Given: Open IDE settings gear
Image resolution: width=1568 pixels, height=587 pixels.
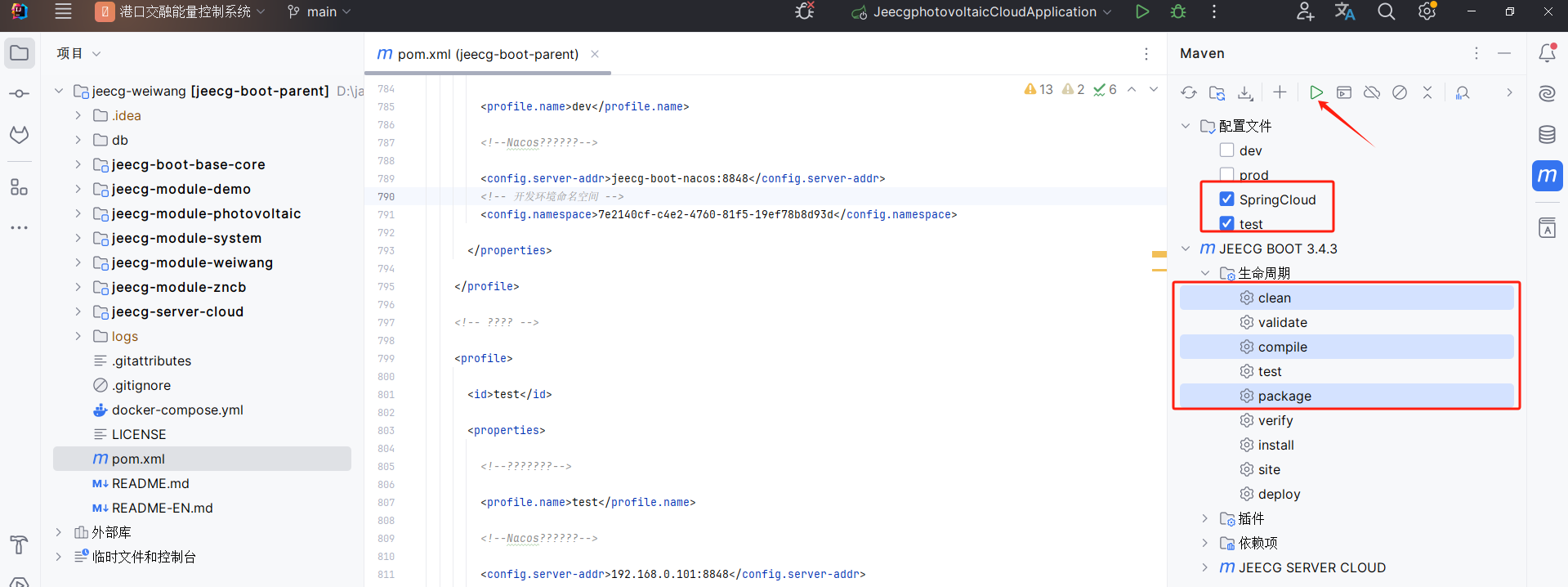Looking at the screenshot, I should point(1427,11).
